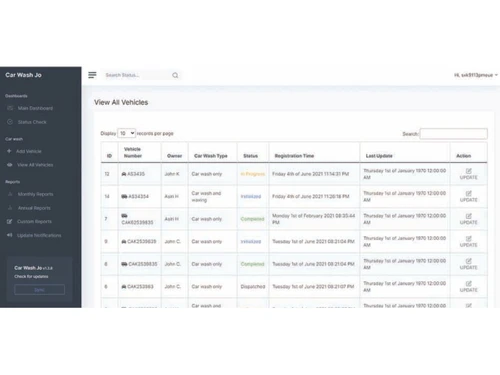
Task: Click update icon for vehicle CAK253983
Action: (468, 283)
